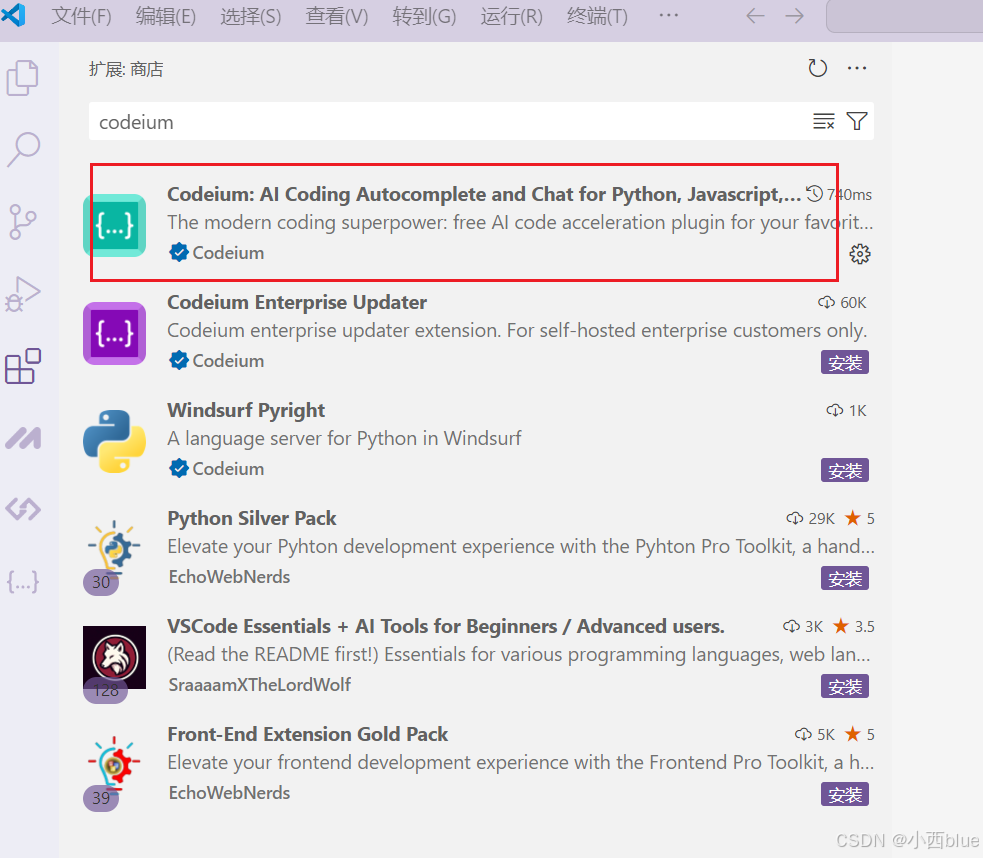983x858 pixels.
Task: Open extensions view more actions menu
Action: pos(856,68)
